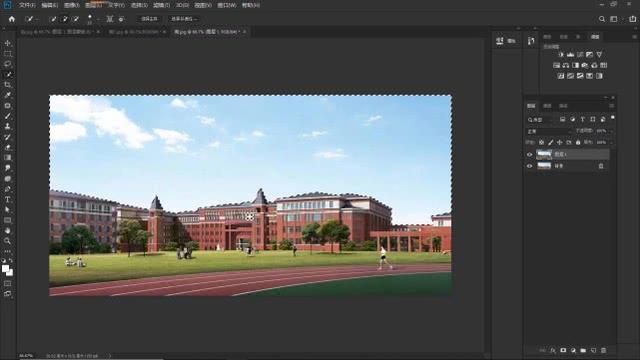Viewport: 640px width, 360px height.
Task: Open the layer filter type dropdown
Action: pos(540,120)
